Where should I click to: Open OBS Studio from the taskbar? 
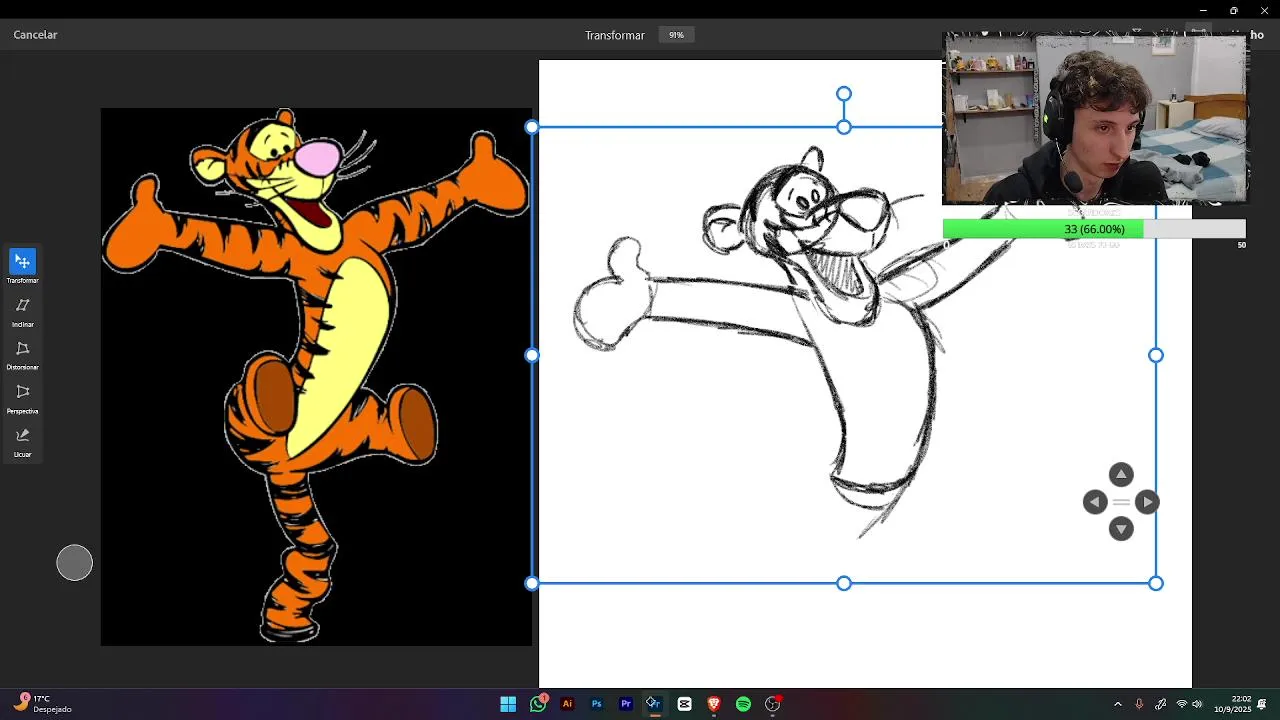pyautogui.click(x=772, y=704)
